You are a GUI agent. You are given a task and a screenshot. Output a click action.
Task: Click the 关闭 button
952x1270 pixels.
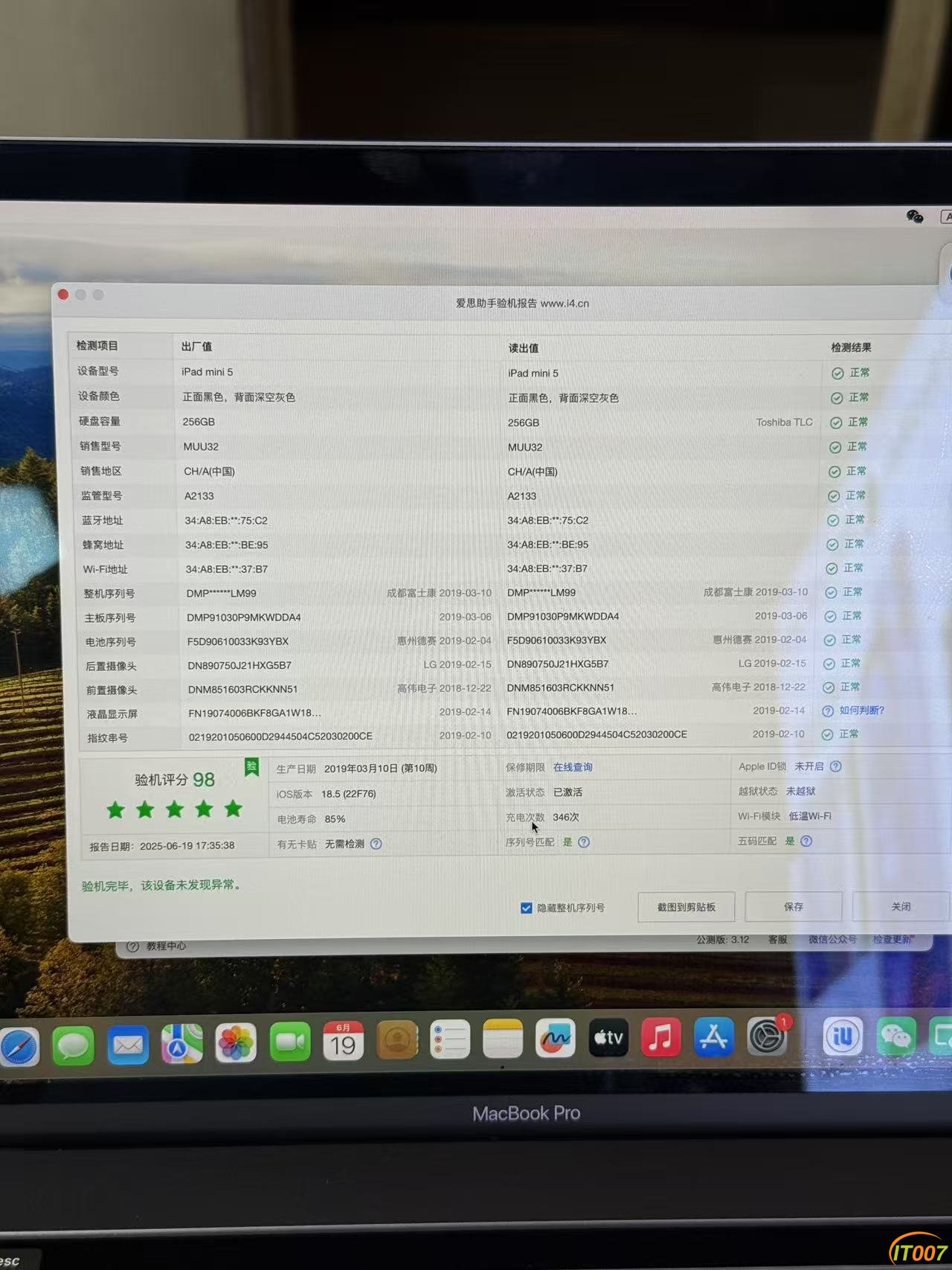pyautogui.click(x=901, y=906)
